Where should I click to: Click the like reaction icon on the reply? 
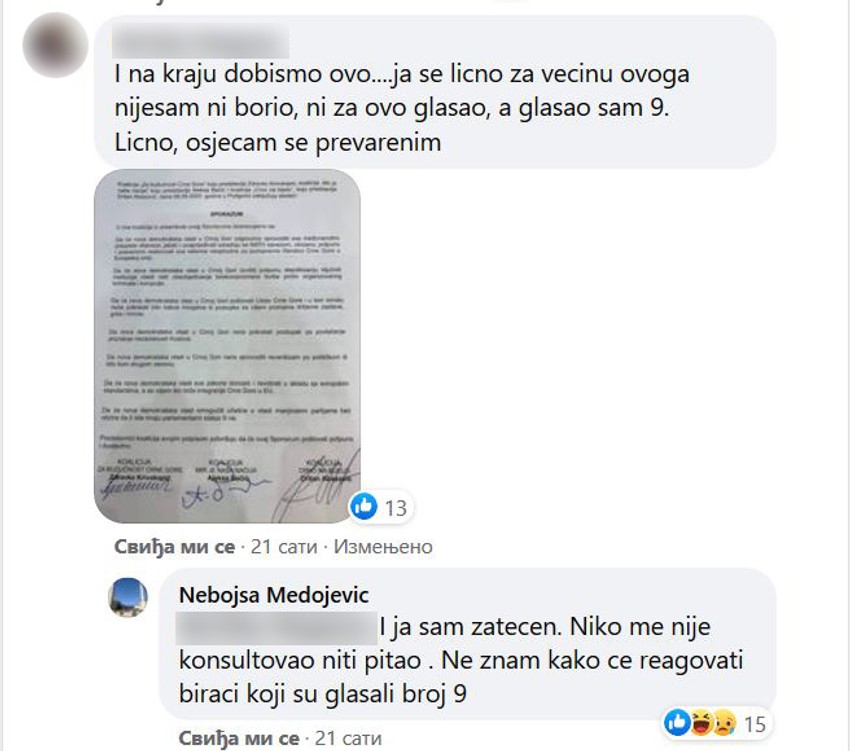click(677, 723)
